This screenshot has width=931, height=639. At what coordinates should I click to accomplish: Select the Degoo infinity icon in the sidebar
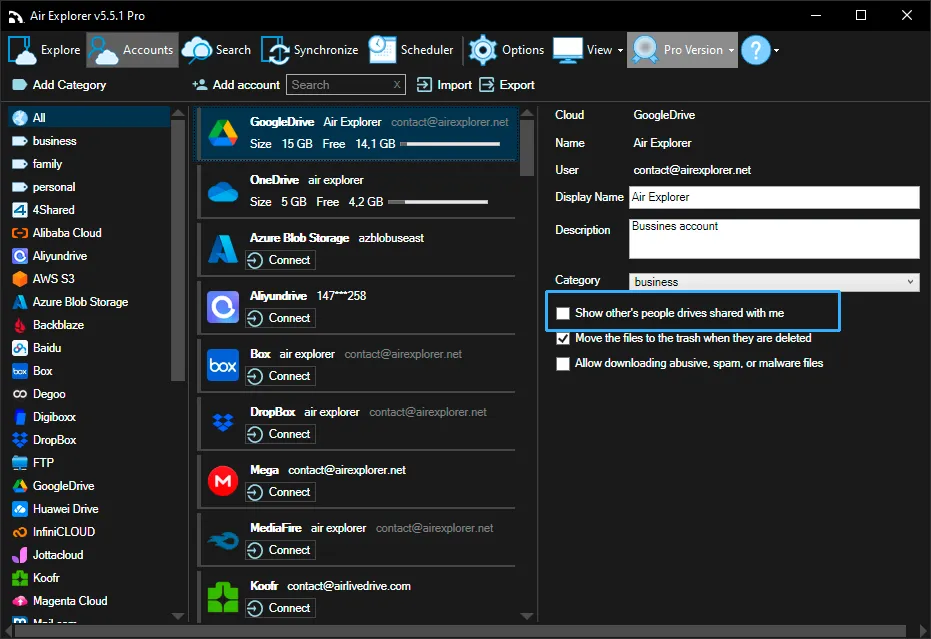coord(20,394)
